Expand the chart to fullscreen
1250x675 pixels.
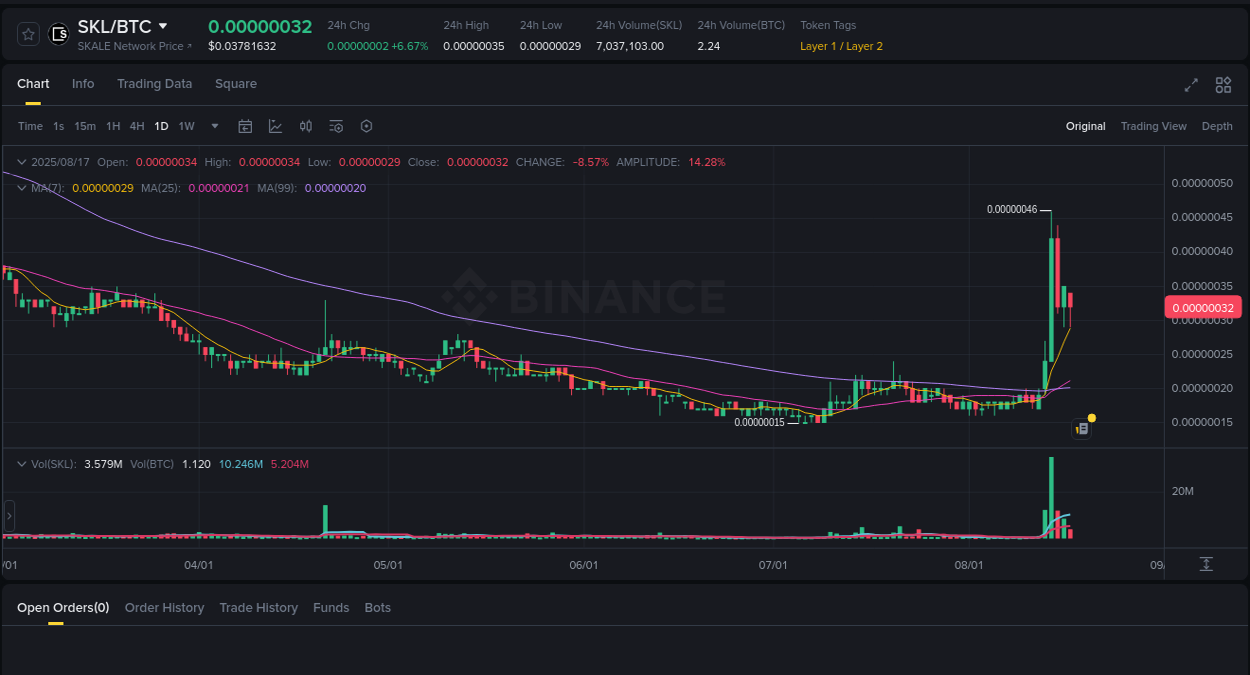pyautogui.click(x=1191, y=85)
